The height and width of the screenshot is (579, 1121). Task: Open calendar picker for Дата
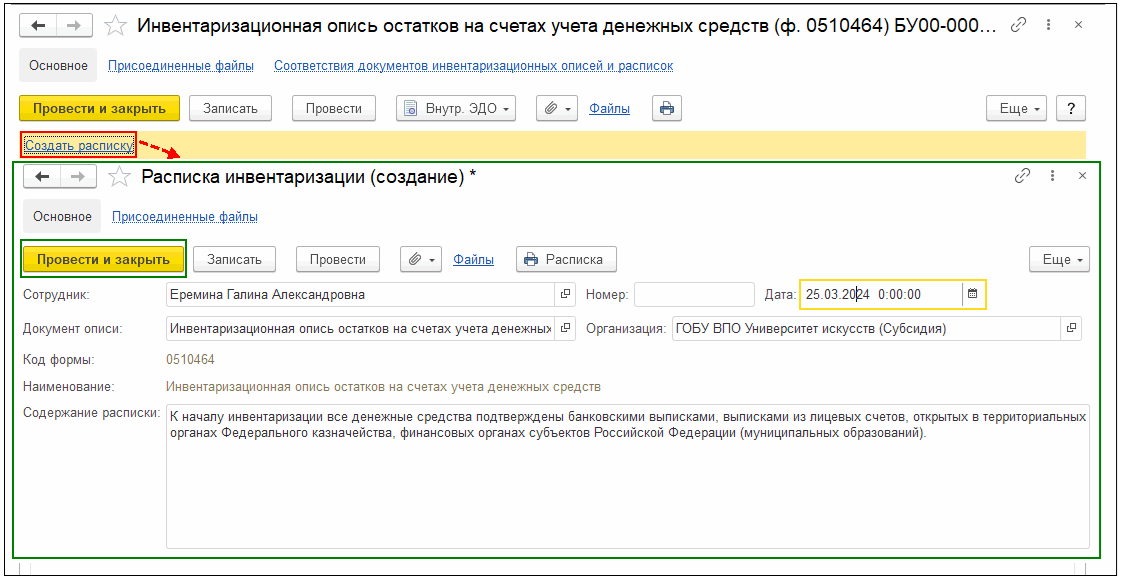coord(972,294)
